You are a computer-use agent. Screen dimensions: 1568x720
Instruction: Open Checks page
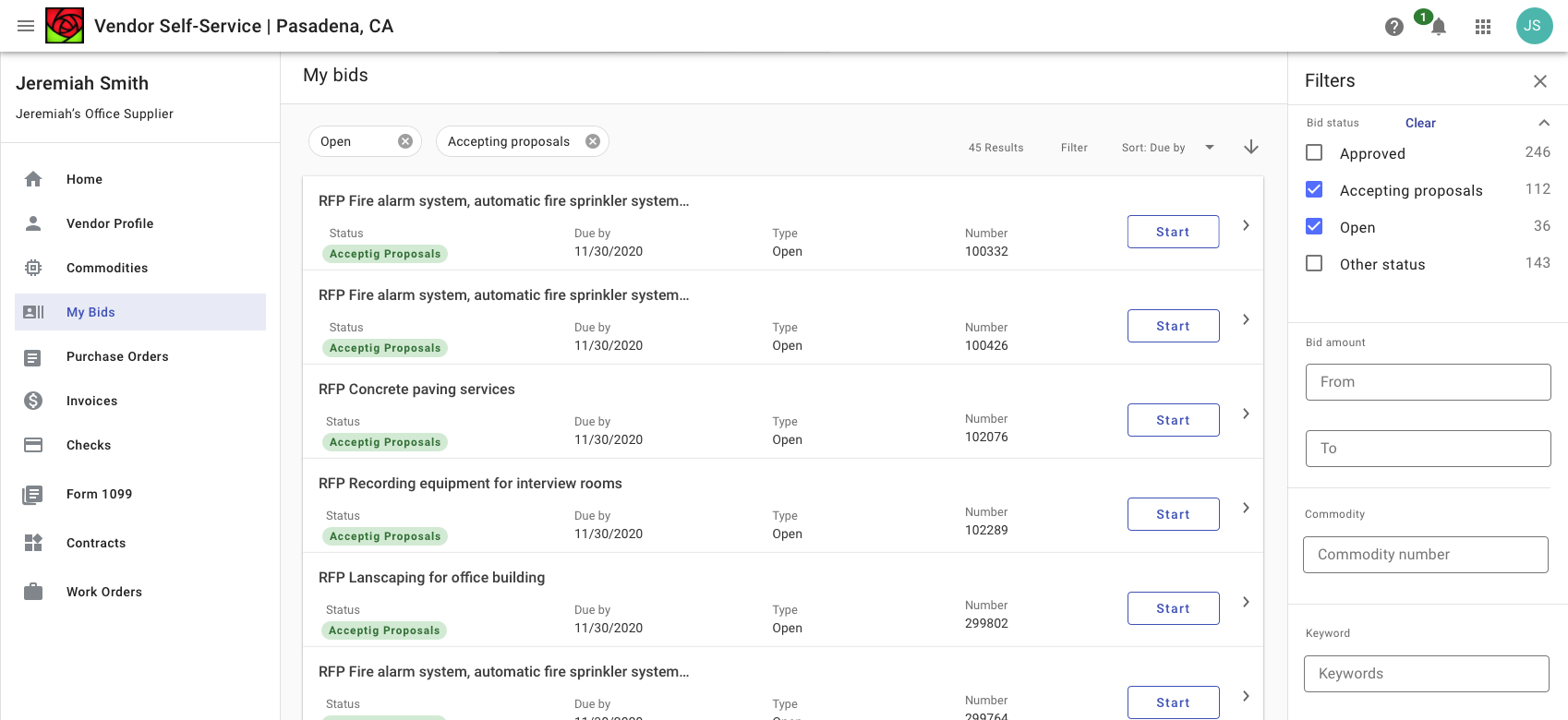click(x=140, y=445)
